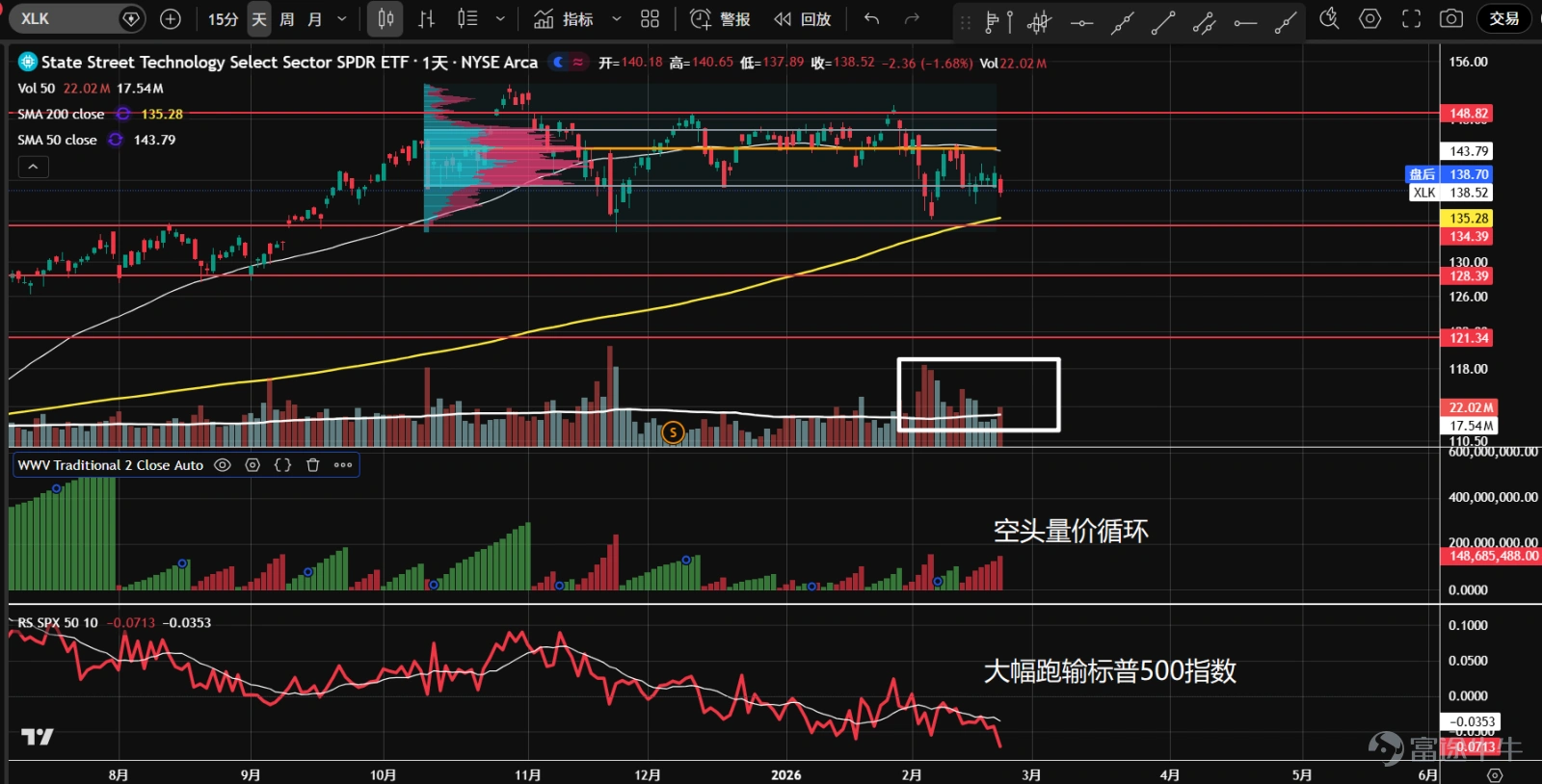This screenshot has height=784, width=1542.
Task: Open chart settings hexagon icon
Action: pos(1369,18)
